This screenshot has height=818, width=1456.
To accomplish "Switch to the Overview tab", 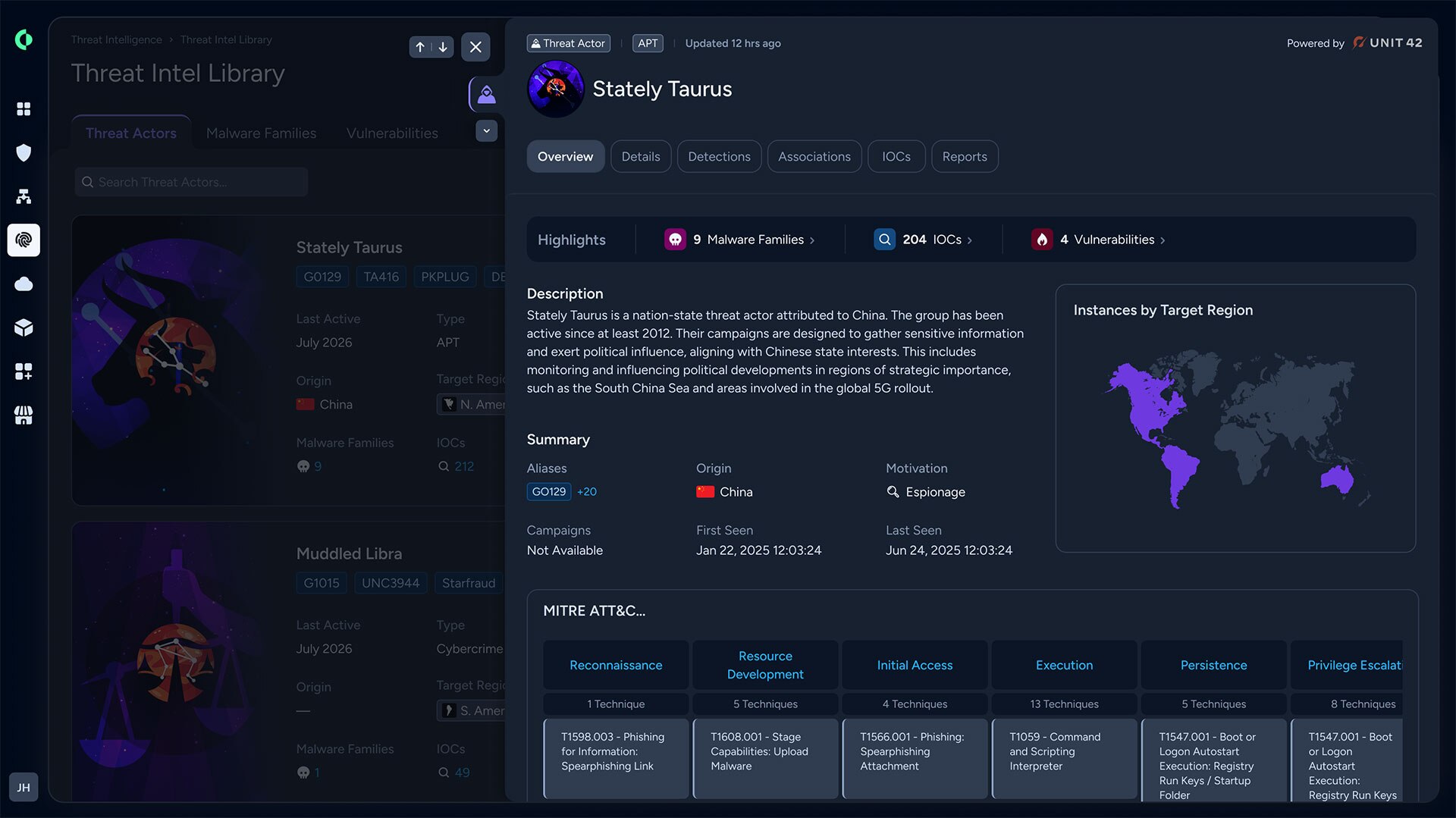I will [566, 156].
